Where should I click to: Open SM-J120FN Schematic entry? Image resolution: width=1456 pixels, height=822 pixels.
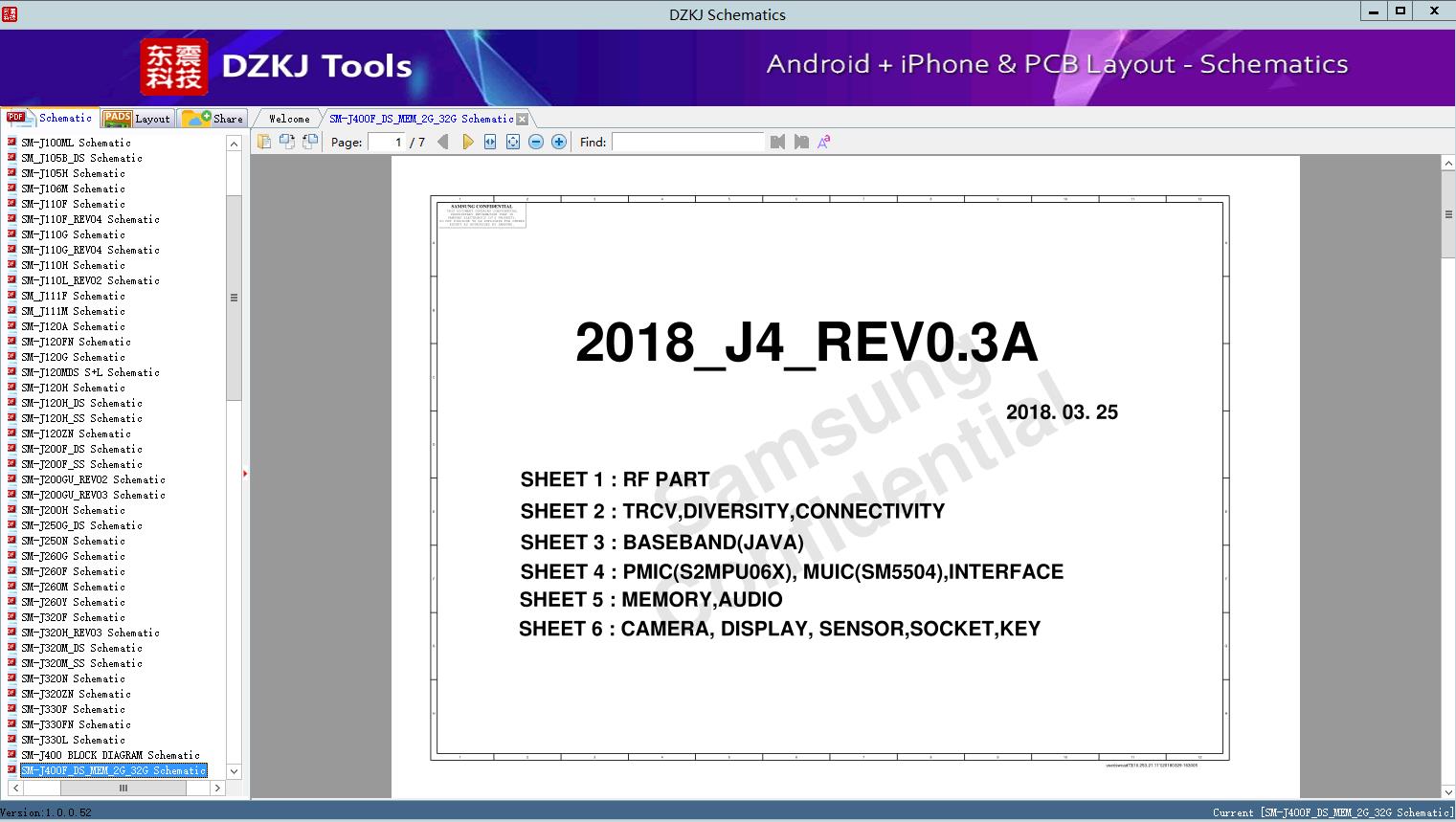76,342
